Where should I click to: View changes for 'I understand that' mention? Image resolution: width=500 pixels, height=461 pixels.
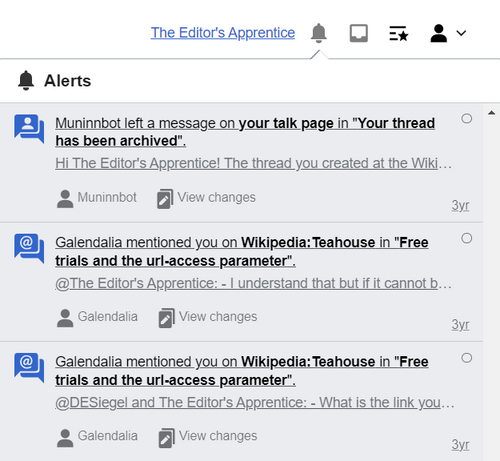[218, 317]
